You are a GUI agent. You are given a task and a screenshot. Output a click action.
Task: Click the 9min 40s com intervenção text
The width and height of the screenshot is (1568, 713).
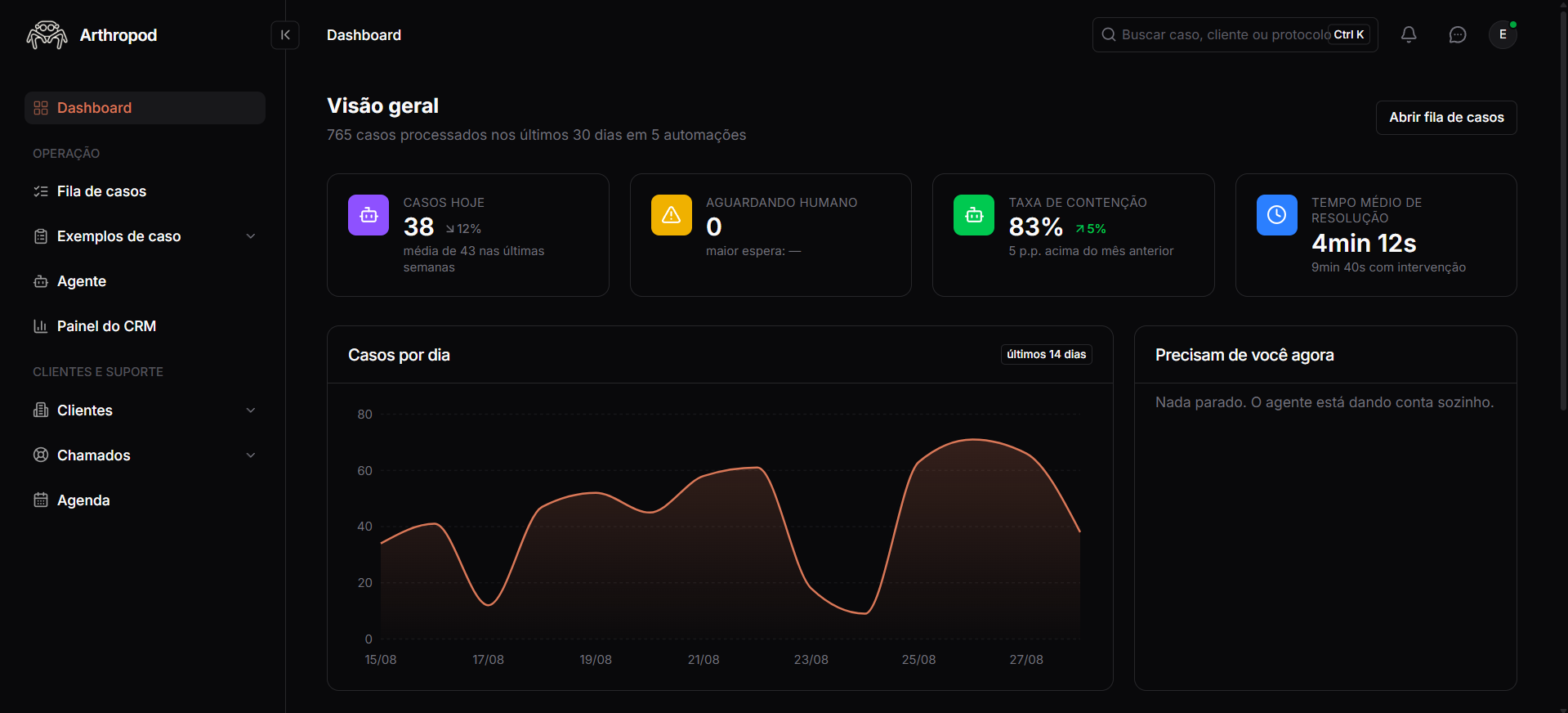(1388, 267)
